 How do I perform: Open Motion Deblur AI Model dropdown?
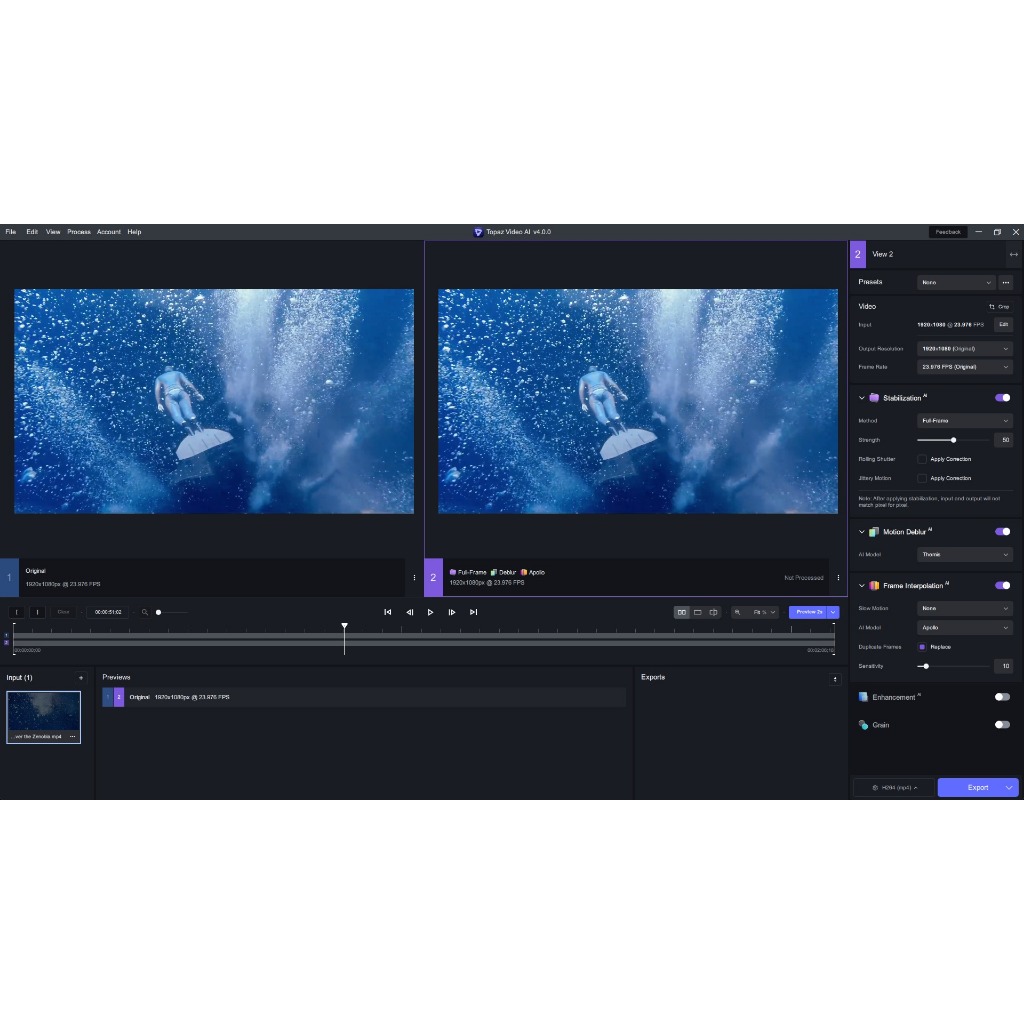pos(965,554)
